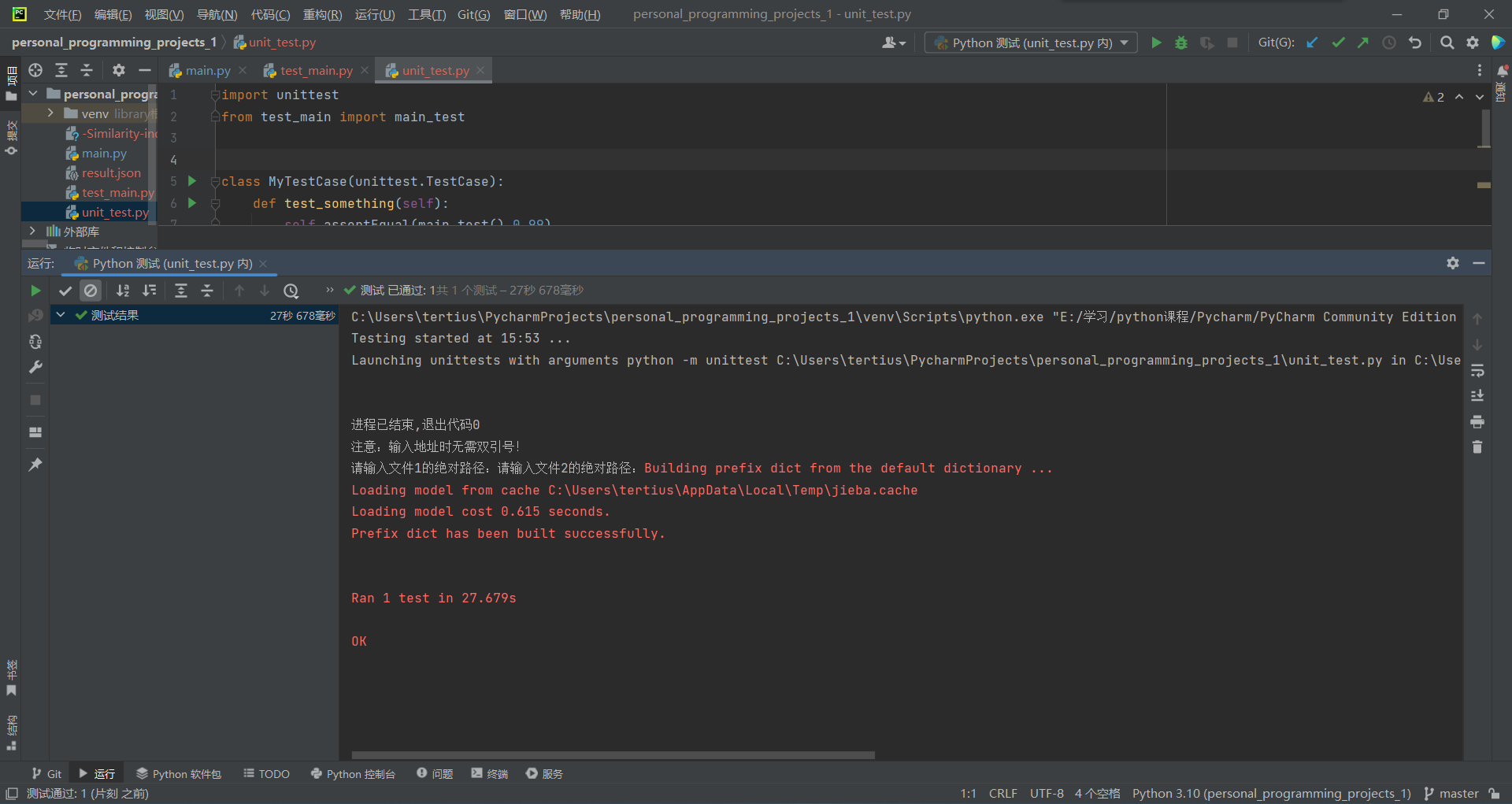The width and height of the screenshot is (1512, 804).
Task: Switch to the main.py editor tab
Action: tap(208, 70)
